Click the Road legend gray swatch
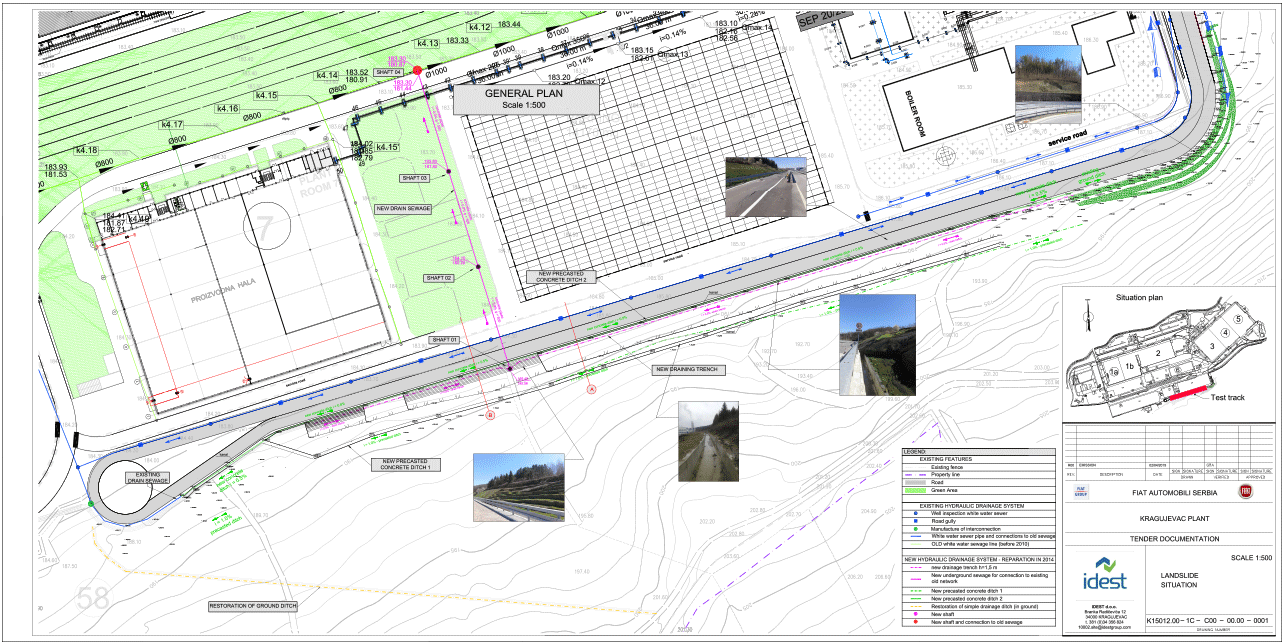The image size is (1282, 643). click(915, 482)
